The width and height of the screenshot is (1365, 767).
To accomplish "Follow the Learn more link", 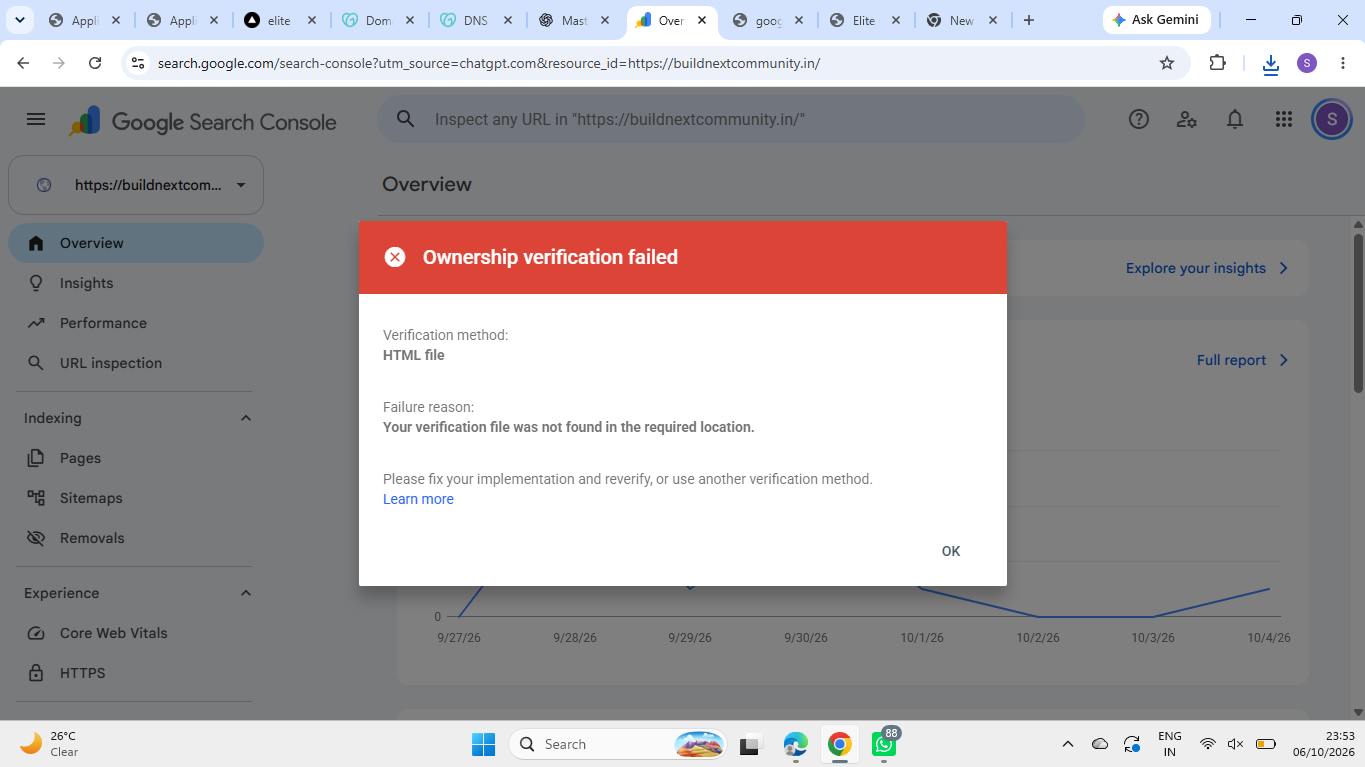I will [418, 499].
